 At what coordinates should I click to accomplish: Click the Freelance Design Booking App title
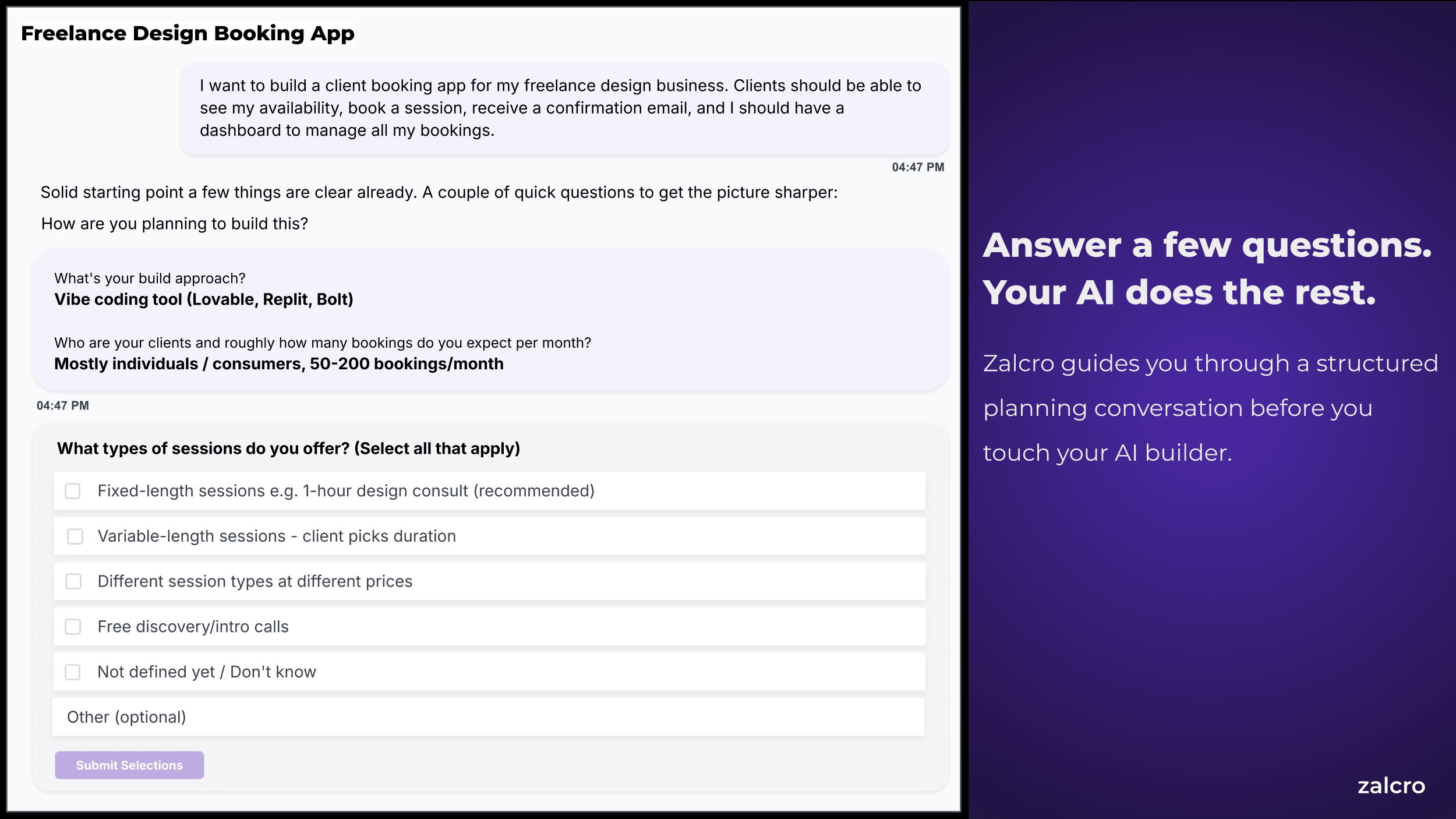click(188, 33)
